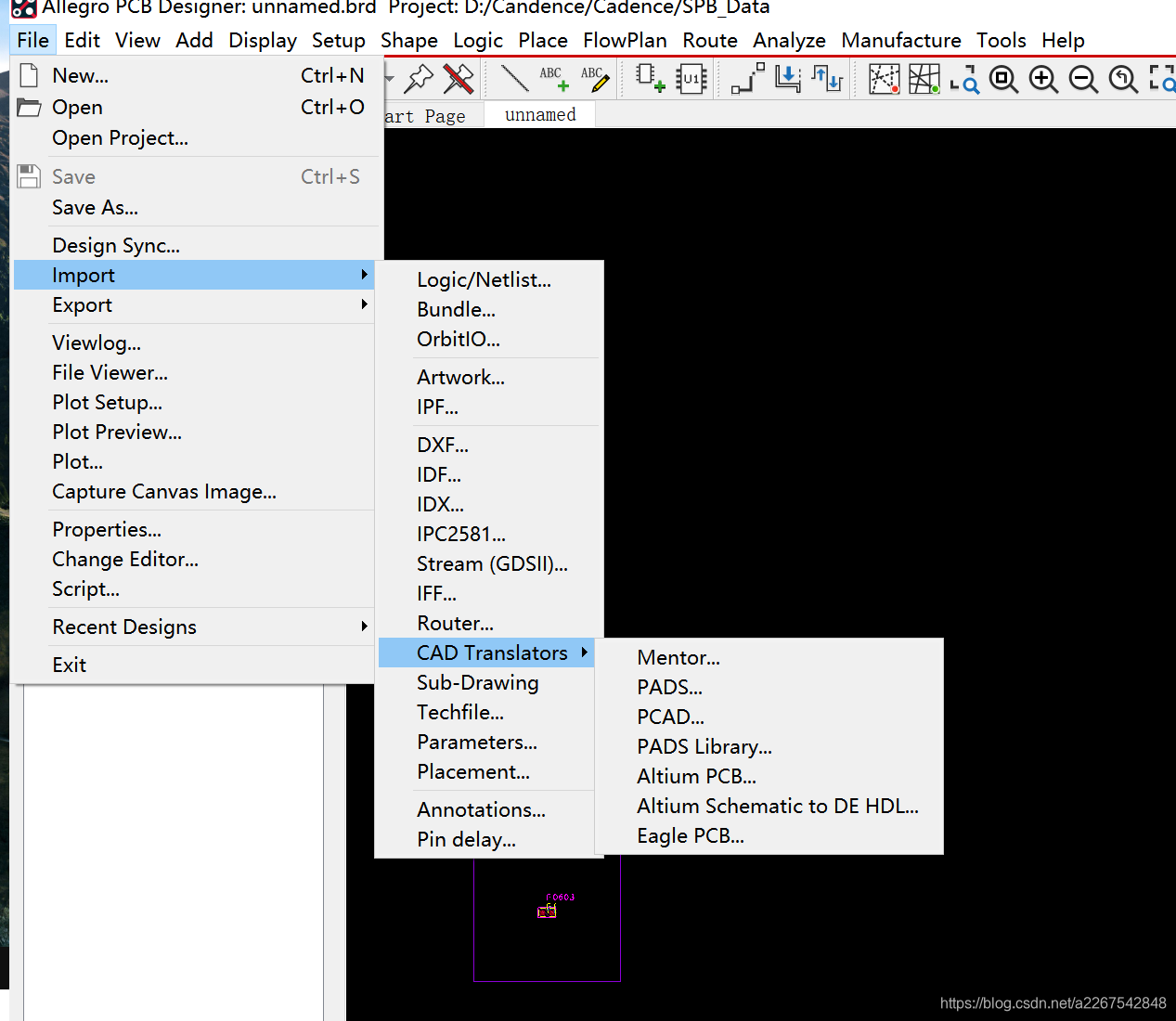Select the Add Text ABC plus tool
This screenshot has height=1021, width=1176.
pyautogui.click(x=554, y=79)
